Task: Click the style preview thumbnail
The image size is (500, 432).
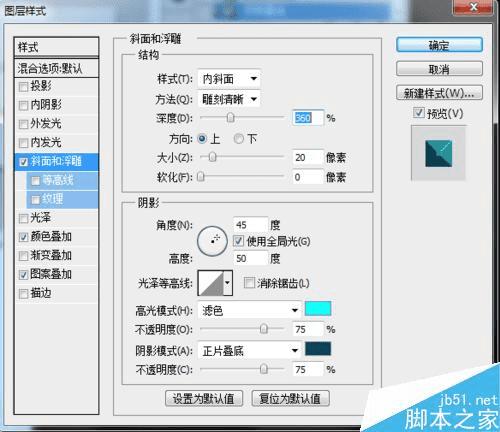Action: [438, 153]
